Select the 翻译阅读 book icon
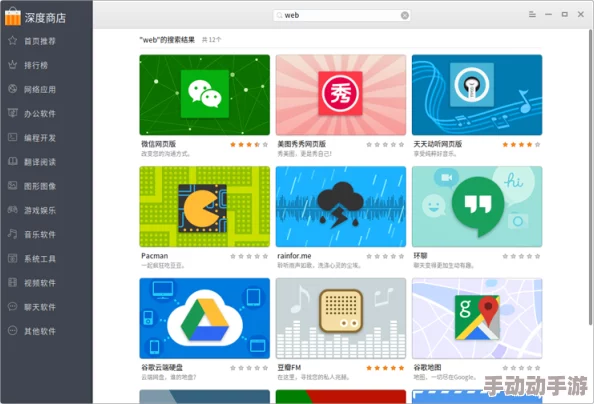Viewport: 594px width, 404px height. click(13, 161)
